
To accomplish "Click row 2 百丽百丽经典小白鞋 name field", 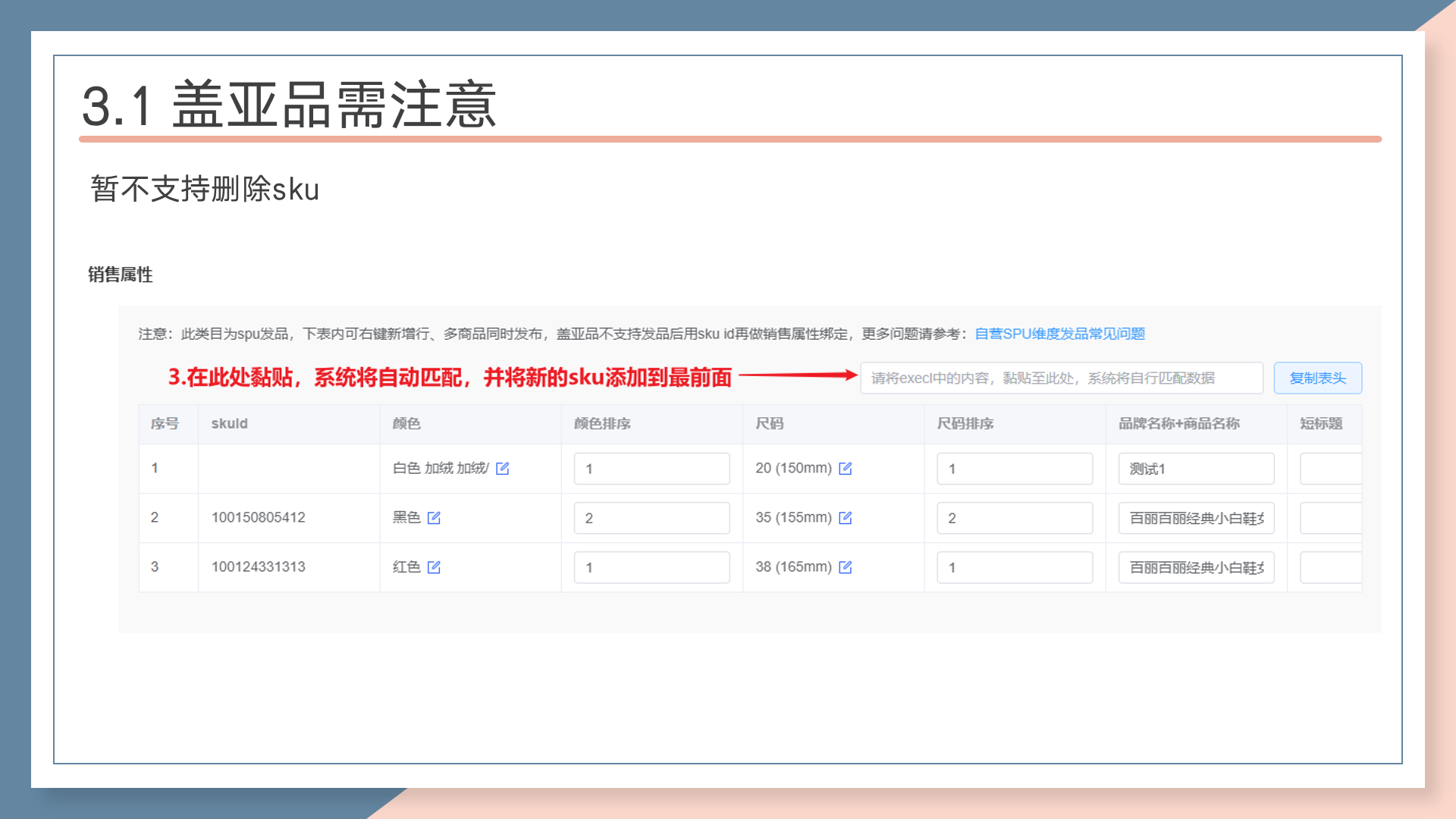I will point(1196,518).
